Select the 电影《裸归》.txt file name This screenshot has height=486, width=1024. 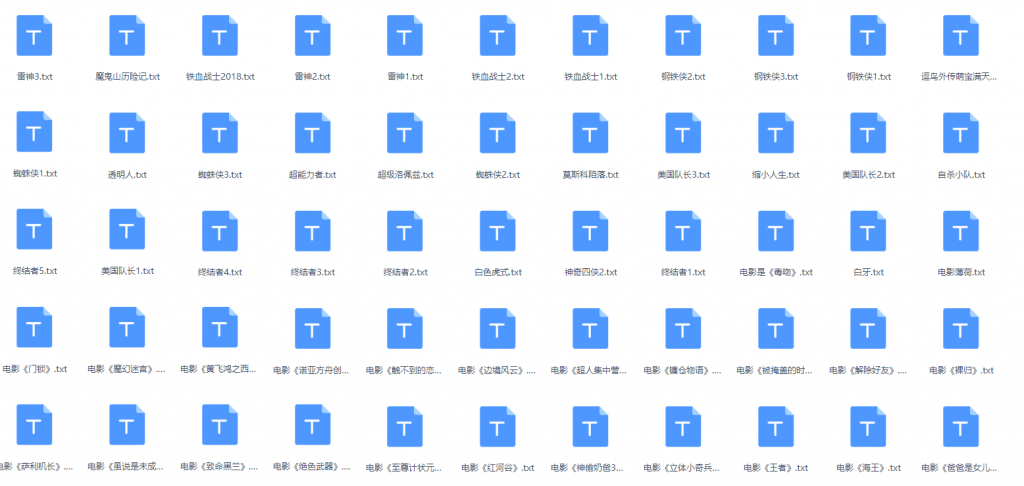tap(961, 370)
